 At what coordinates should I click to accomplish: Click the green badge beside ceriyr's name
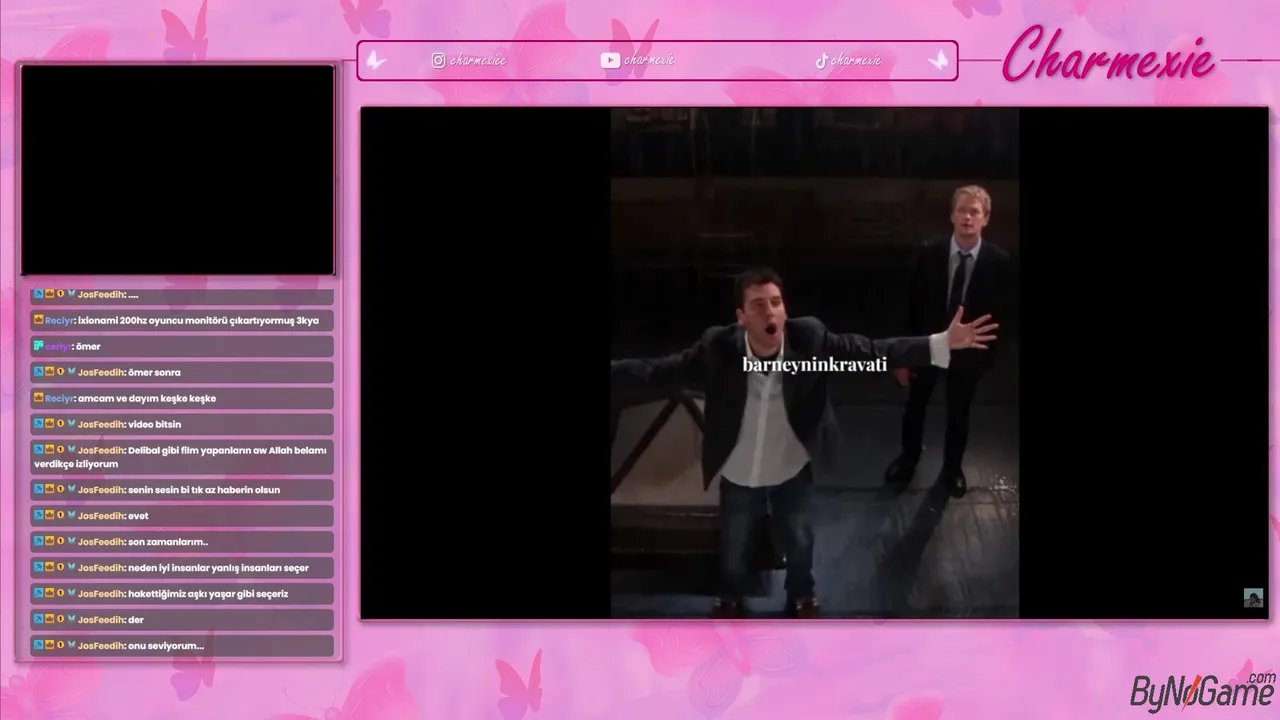(38, 346)
